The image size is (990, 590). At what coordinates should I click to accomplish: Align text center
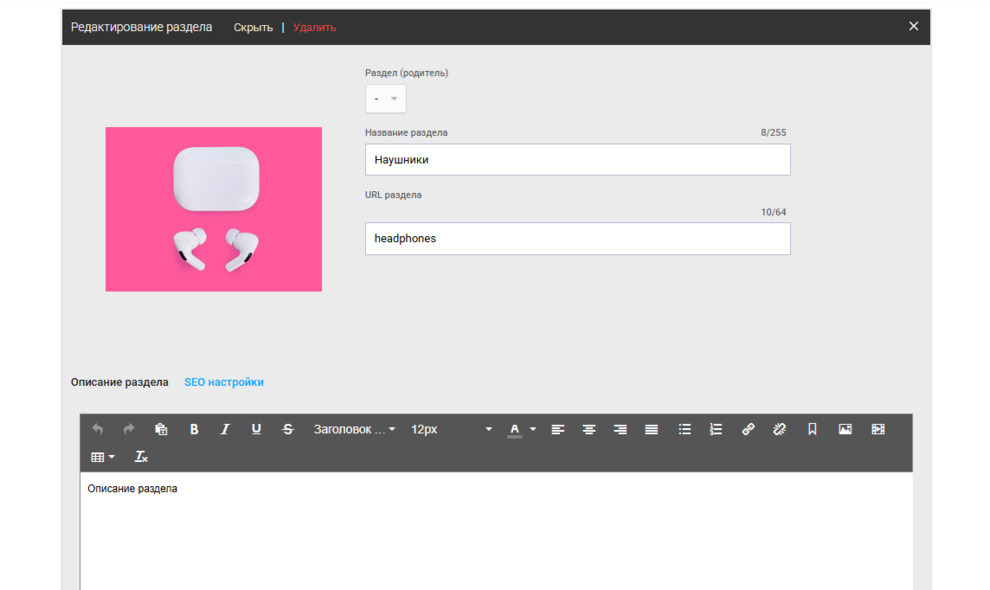click(x=589, y=429)
